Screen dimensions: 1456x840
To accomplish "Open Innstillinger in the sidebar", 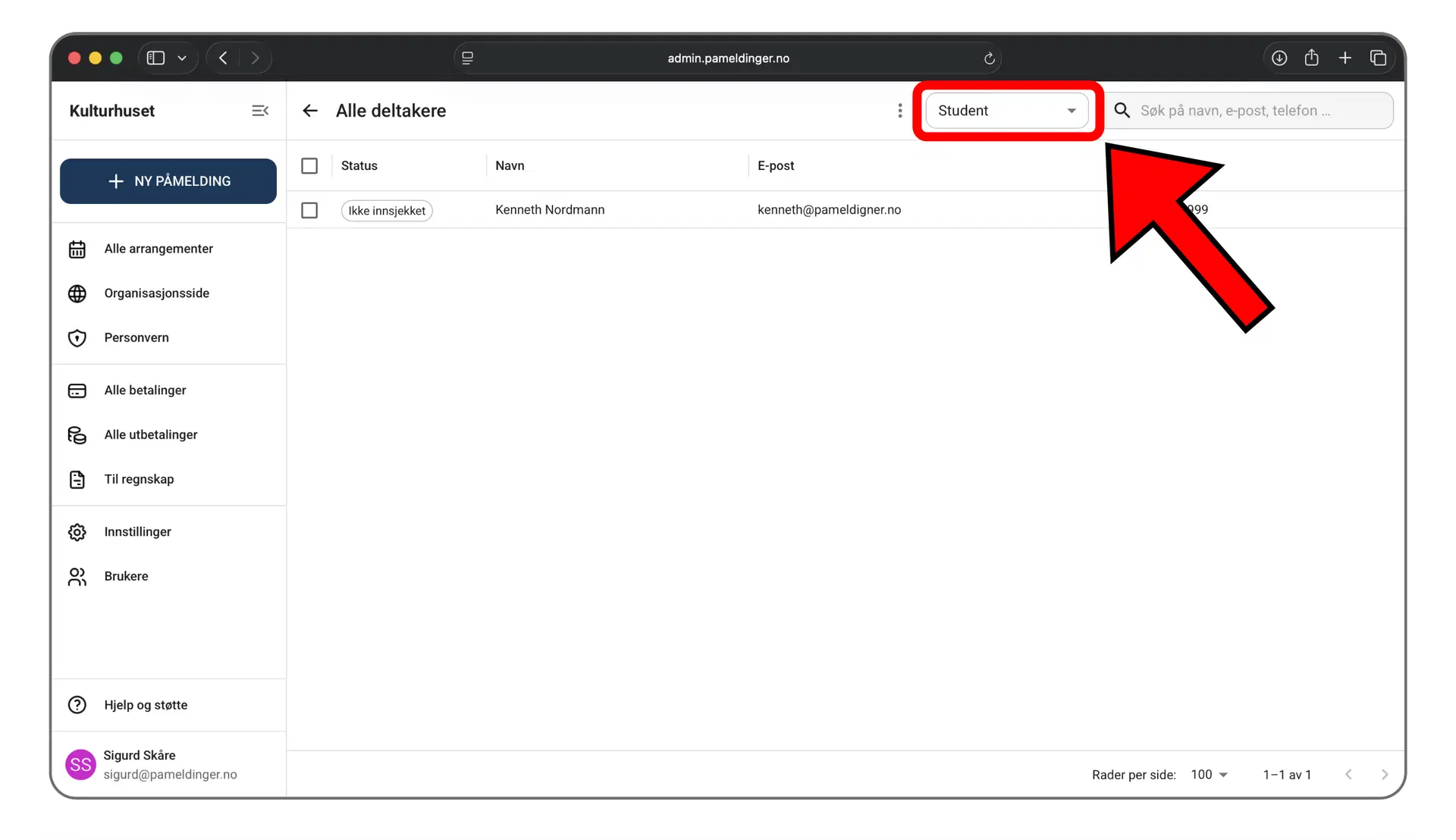I will point(137,532).
